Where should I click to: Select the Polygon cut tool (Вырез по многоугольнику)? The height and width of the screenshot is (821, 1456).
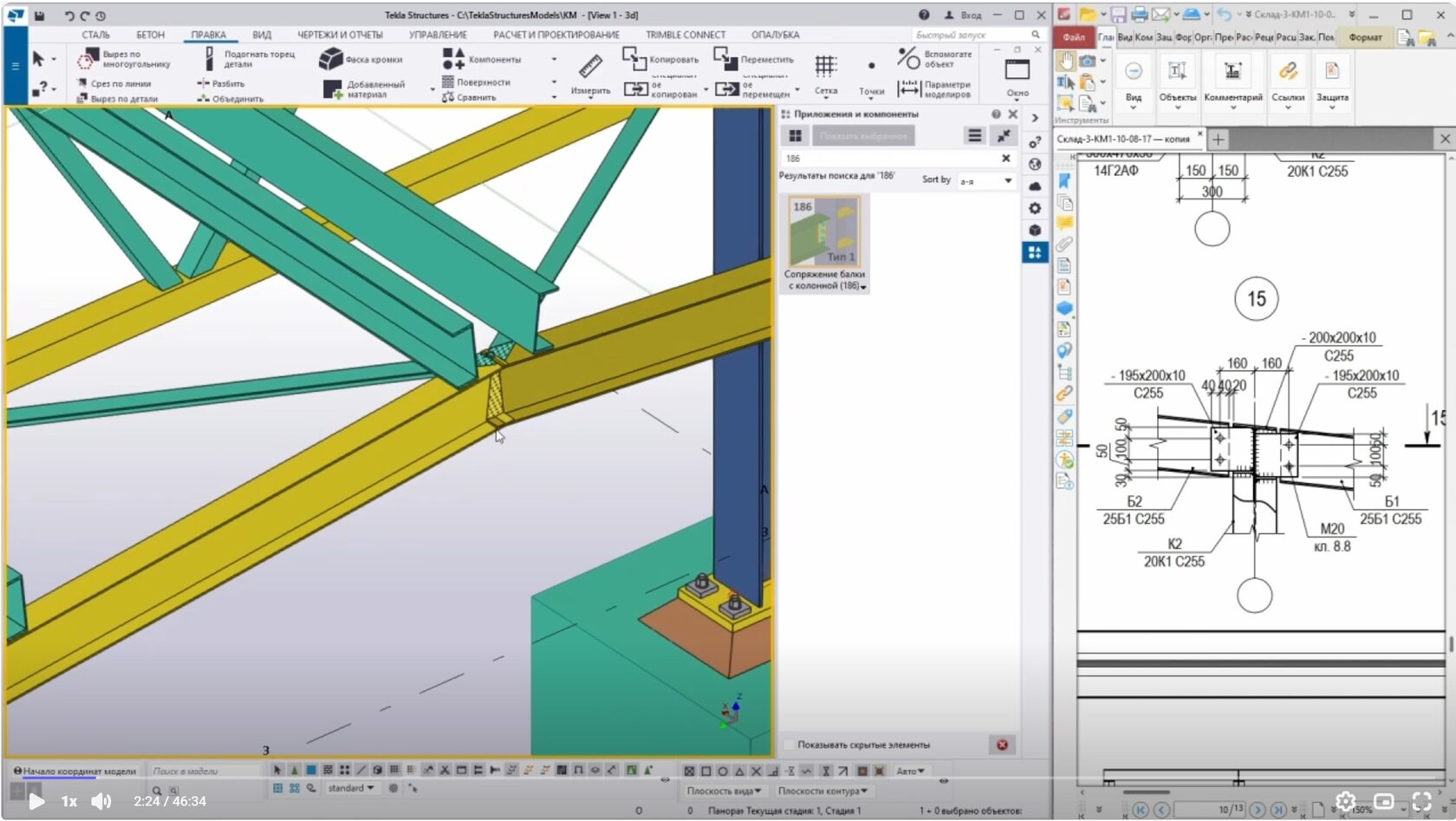coord(123,59)
